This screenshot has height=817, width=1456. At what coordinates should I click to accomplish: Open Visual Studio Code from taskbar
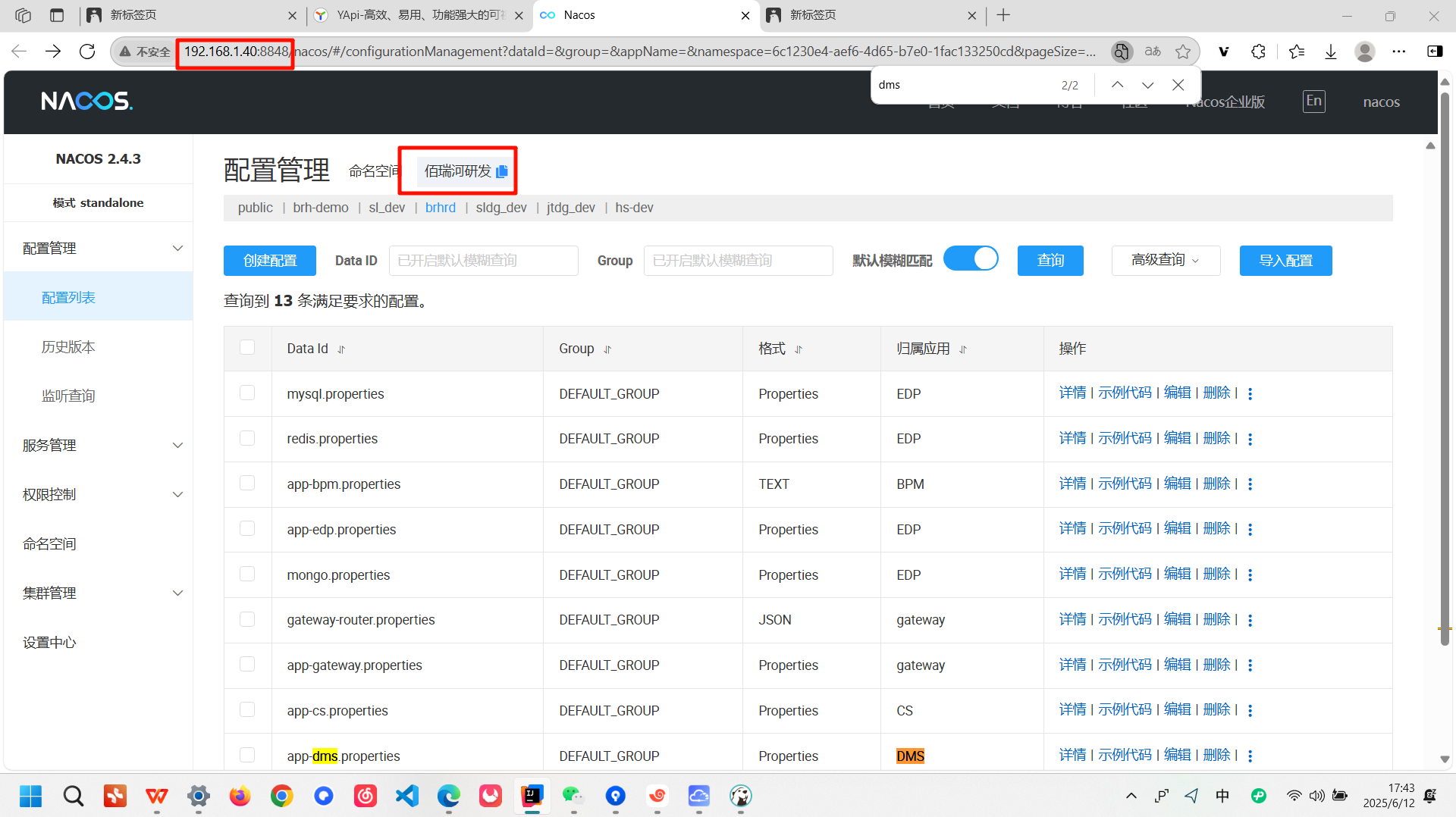(407, 796)
